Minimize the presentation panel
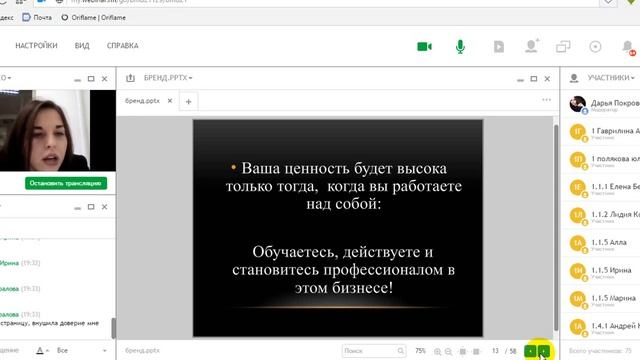The image size is (640, 360). pyautogui.click(x=520, y=80)
